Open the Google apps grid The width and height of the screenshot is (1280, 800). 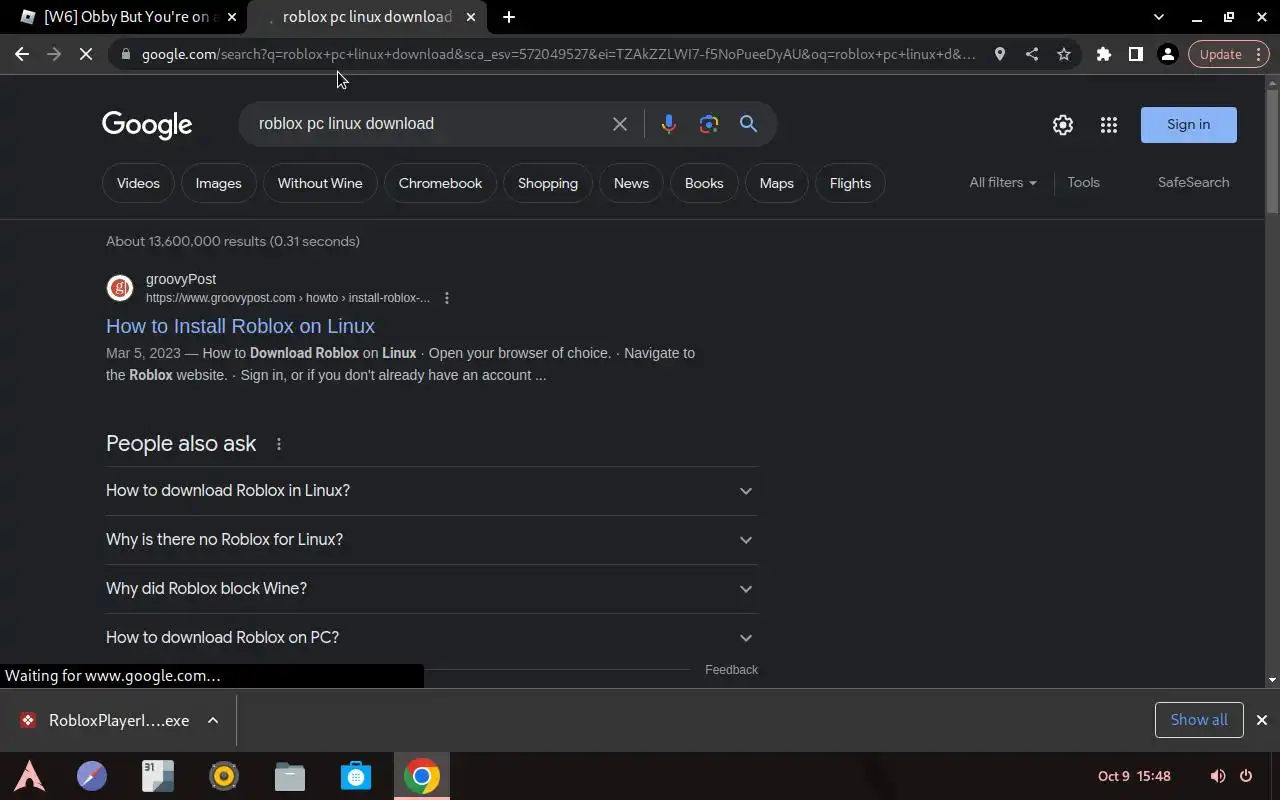(1108, 125)
